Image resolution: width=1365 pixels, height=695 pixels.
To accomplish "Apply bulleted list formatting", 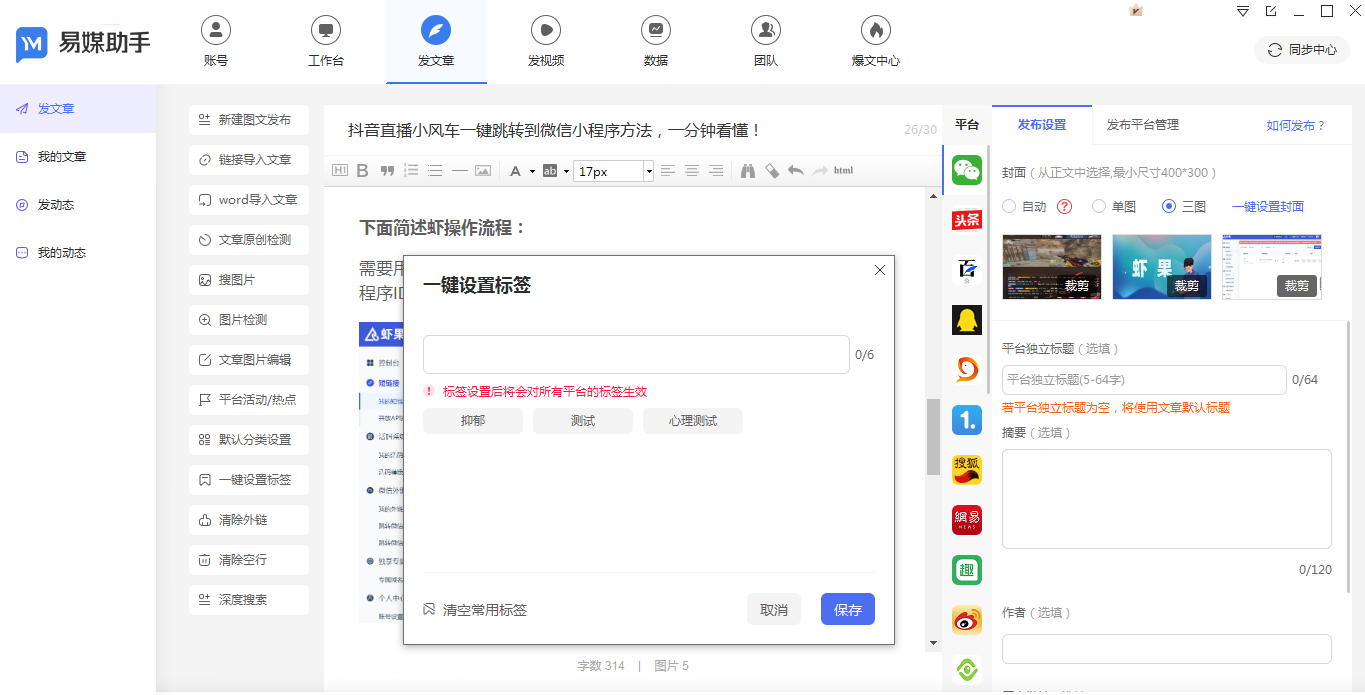I will (x=435, y=171).
